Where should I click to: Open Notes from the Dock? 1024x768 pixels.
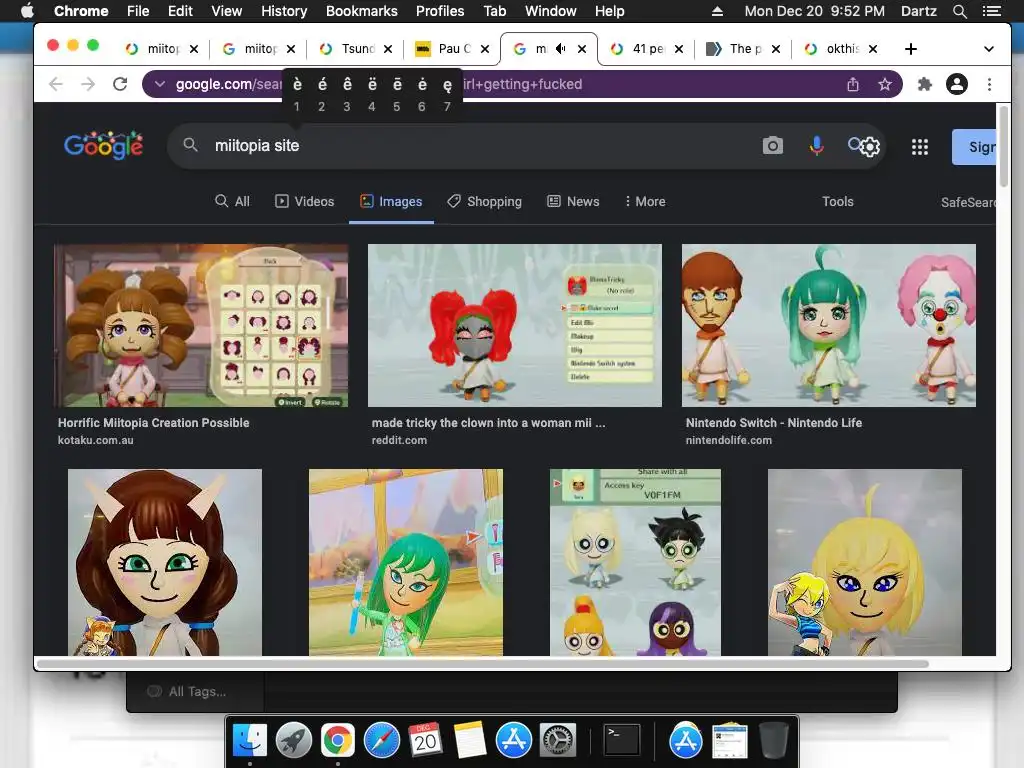470,741
